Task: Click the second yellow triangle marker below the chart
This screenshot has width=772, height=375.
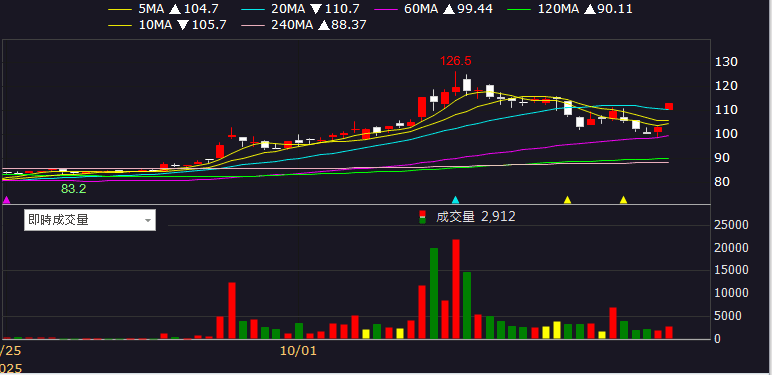Action: point(623,200)
